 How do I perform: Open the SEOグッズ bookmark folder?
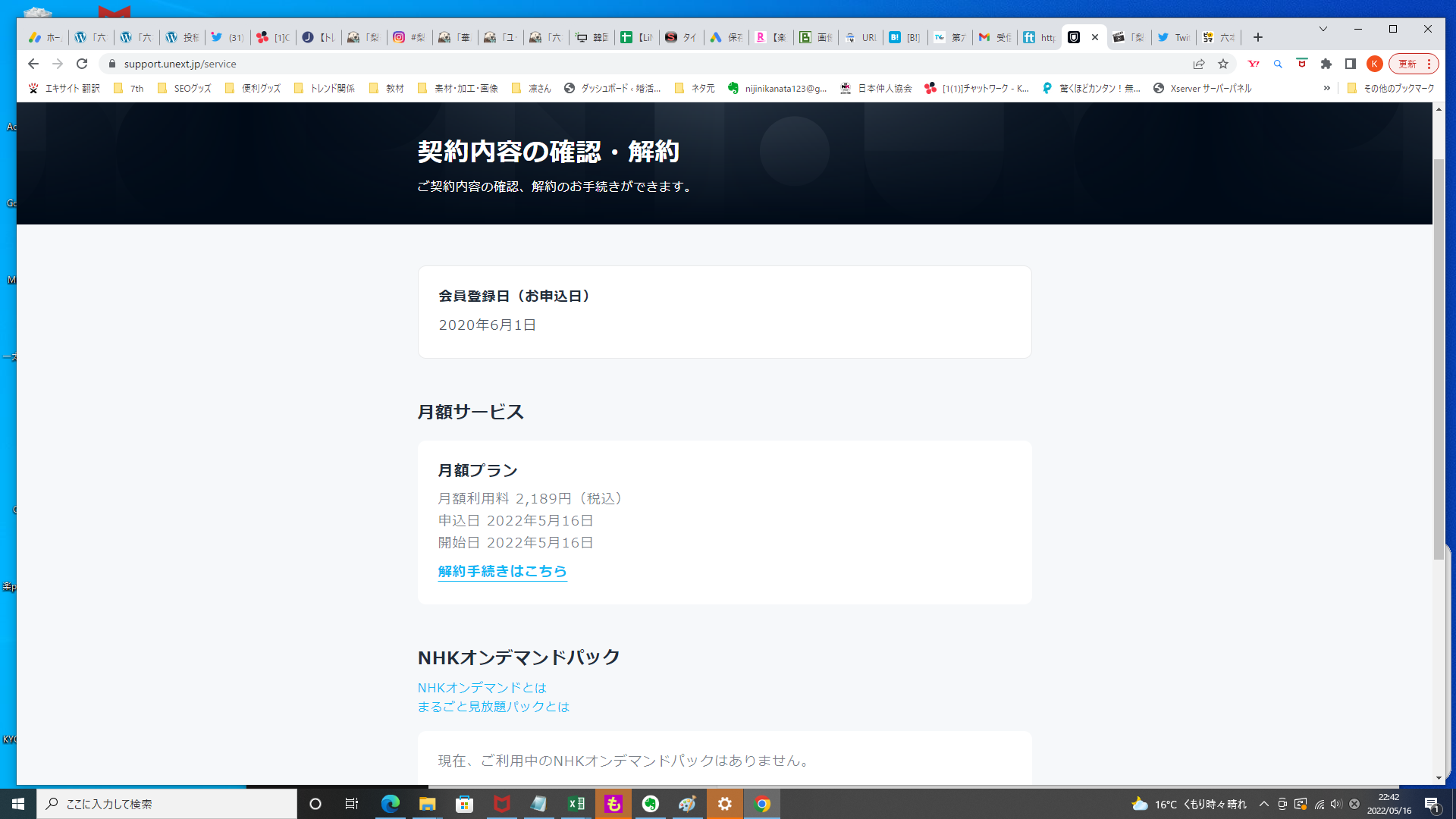point(184,88)
